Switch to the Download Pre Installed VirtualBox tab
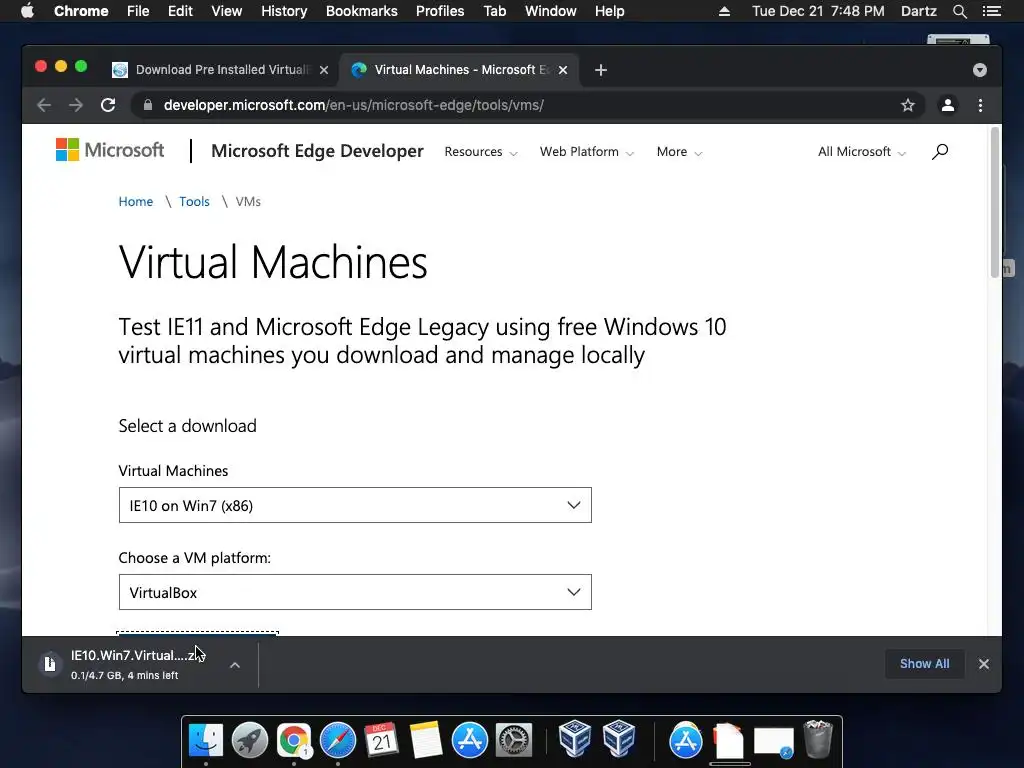1024x768 pixels. 222,70
